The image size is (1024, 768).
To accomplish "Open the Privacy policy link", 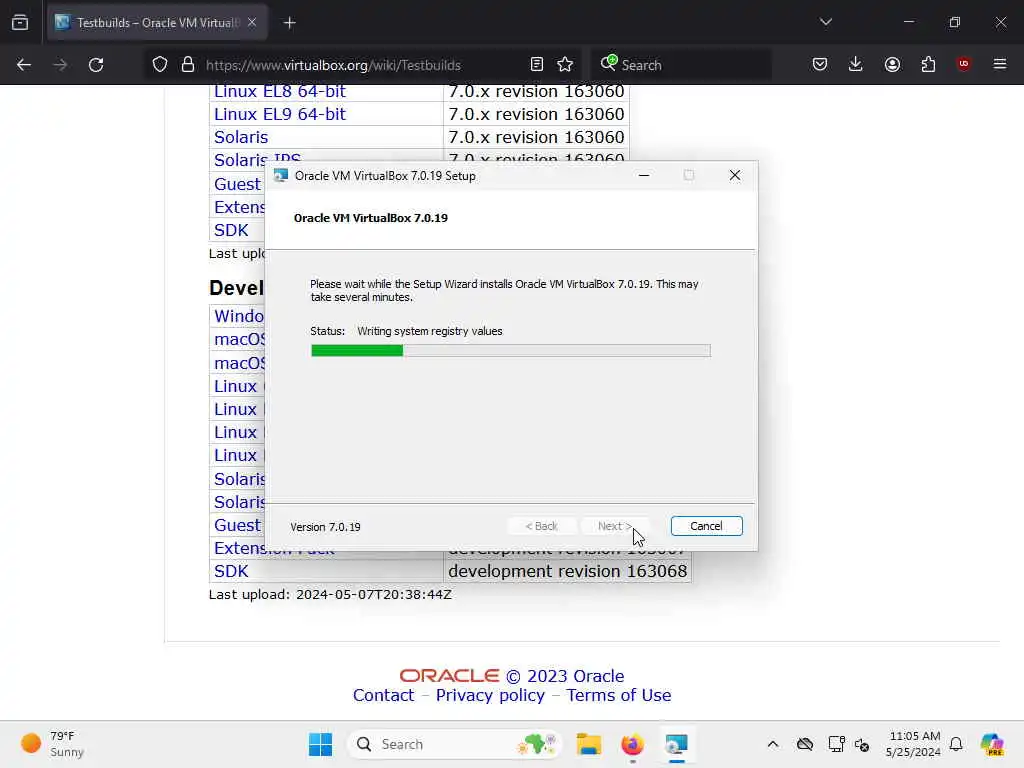I will point(490,696).
